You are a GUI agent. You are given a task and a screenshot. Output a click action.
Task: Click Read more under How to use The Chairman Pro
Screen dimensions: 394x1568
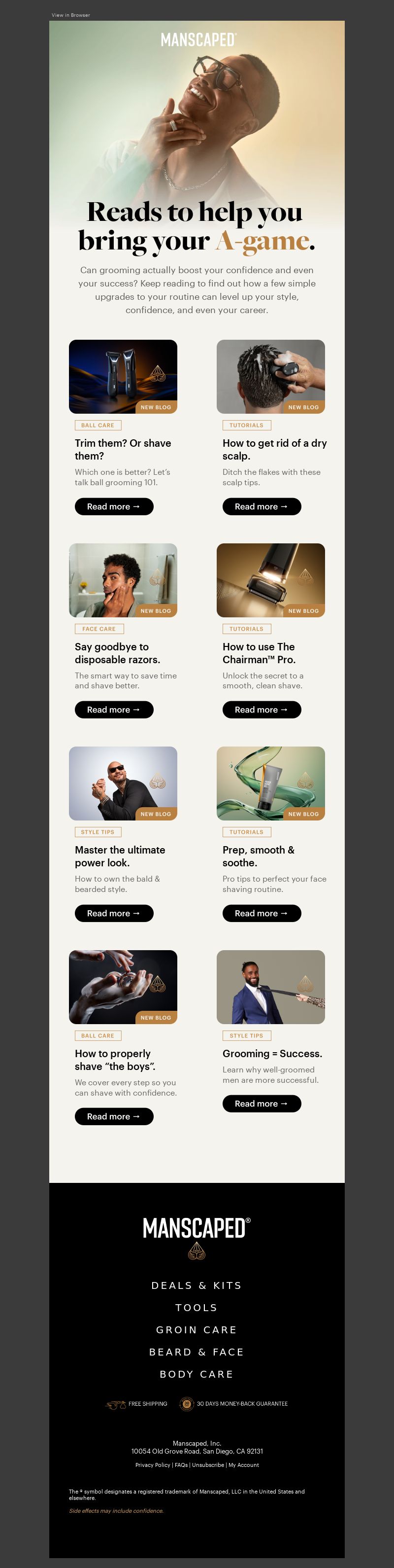(x=262, y=710)
